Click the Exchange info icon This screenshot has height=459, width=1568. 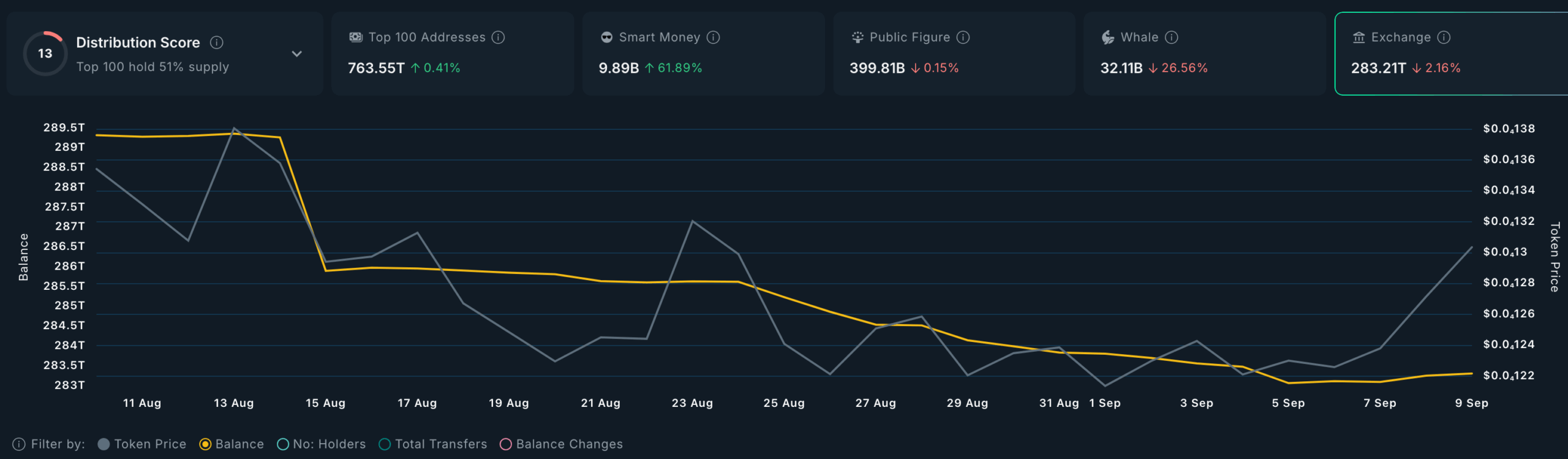pyautogui.click(x=1444, y=37)
